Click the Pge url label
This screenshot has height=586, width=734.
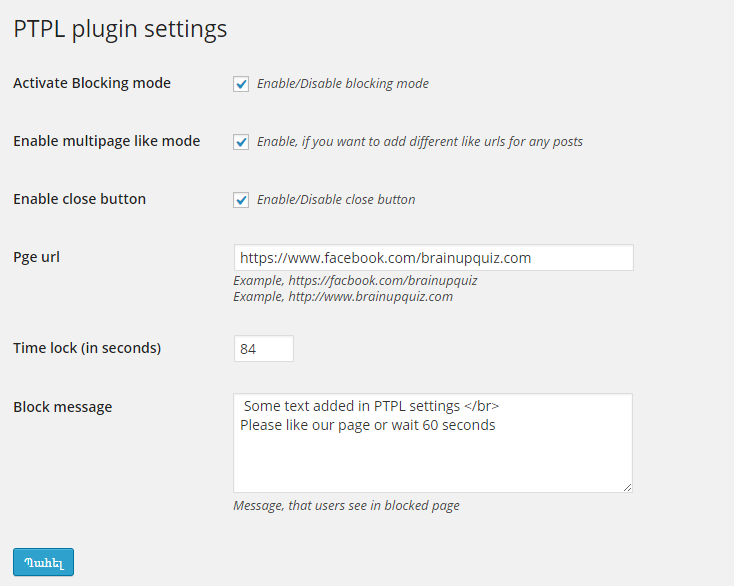tap(37, 257)
